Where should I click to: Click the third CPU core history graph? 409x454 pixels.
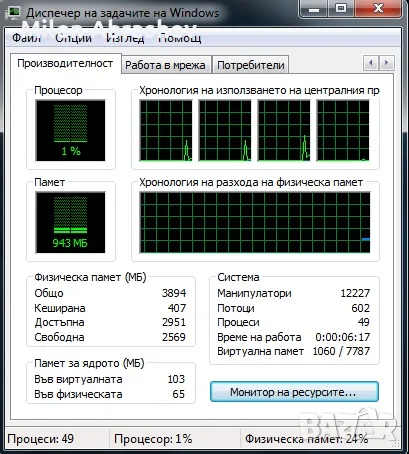pos(284,130)
